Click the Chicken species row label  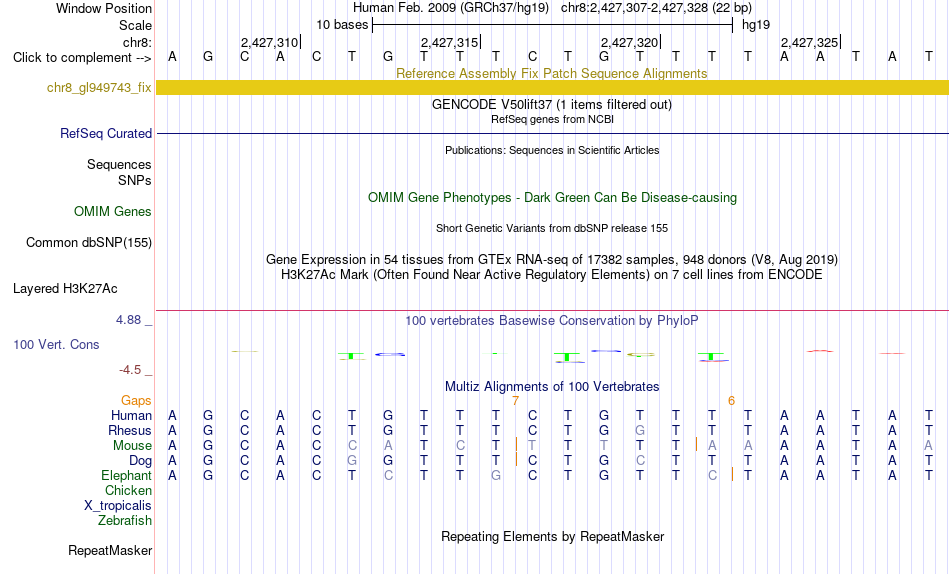(x=128, y=490)
